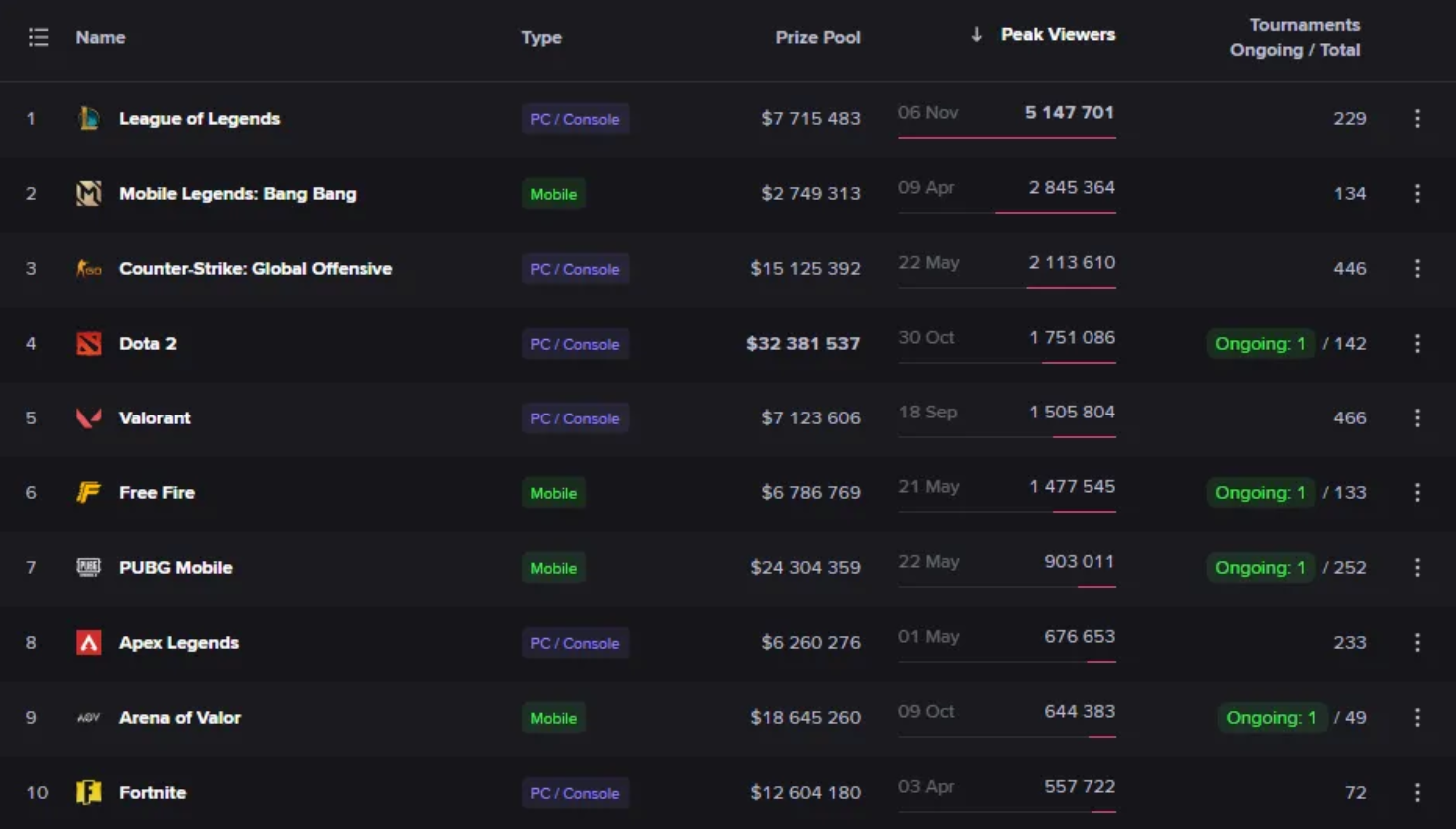Image resolution: width=1456 pixels, height=829 pixels.
Task: Click the Dota 2 red logo icon
Action: pyautogui.click(x=89, y=343)
